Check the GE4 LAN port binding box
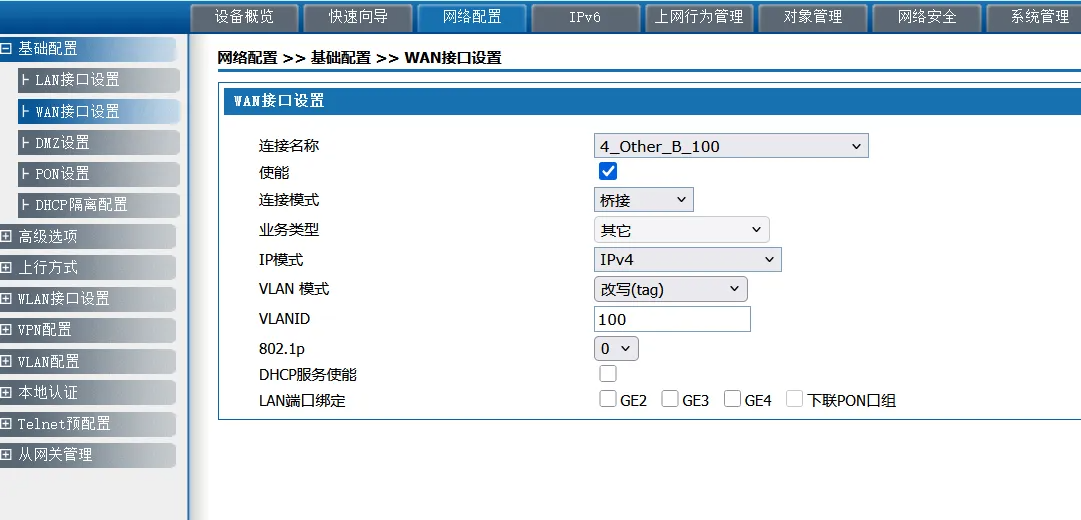The height and width of the screenshot is (520, 1081). click(732, 399)
